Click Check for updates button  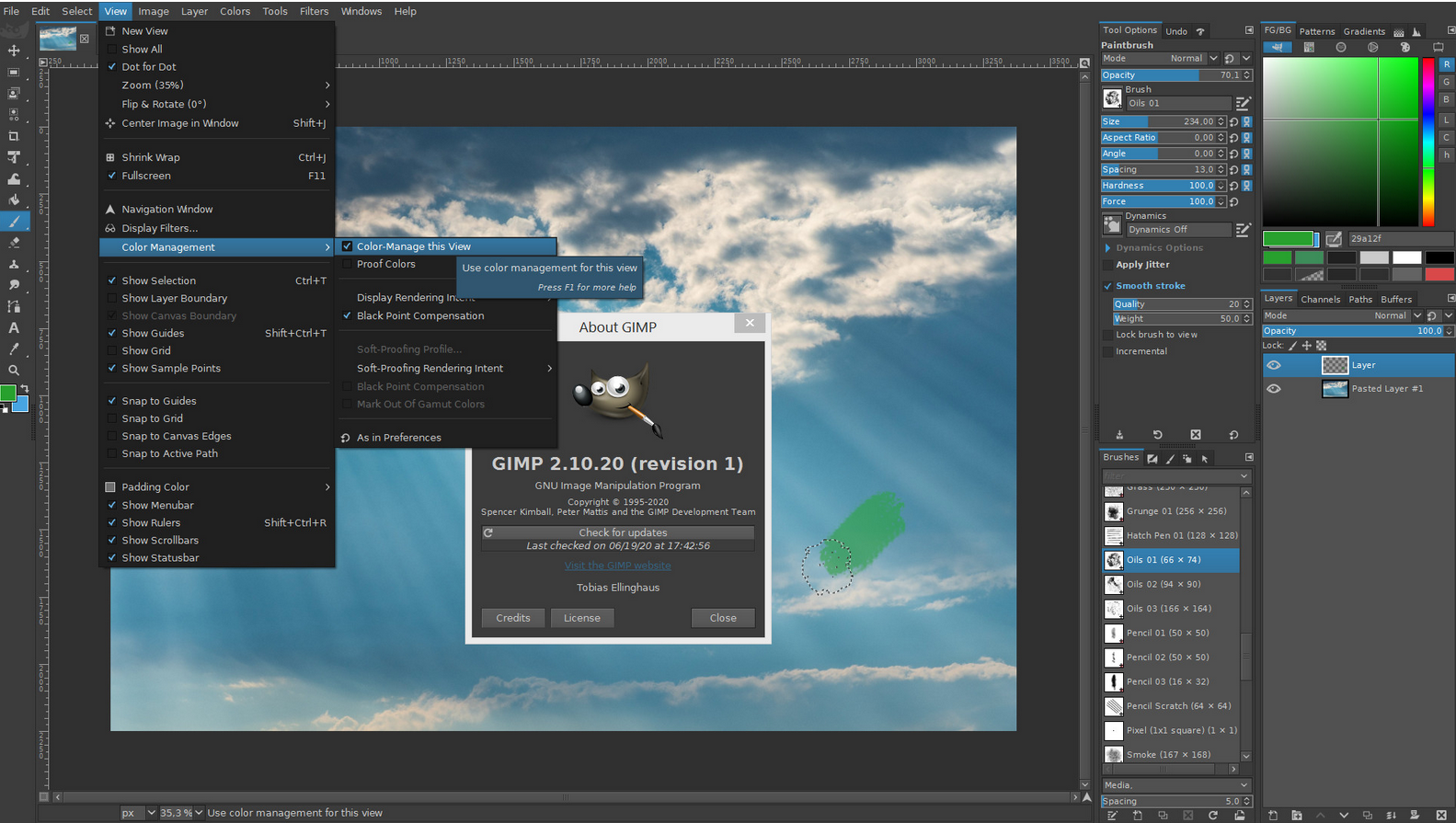618,532
